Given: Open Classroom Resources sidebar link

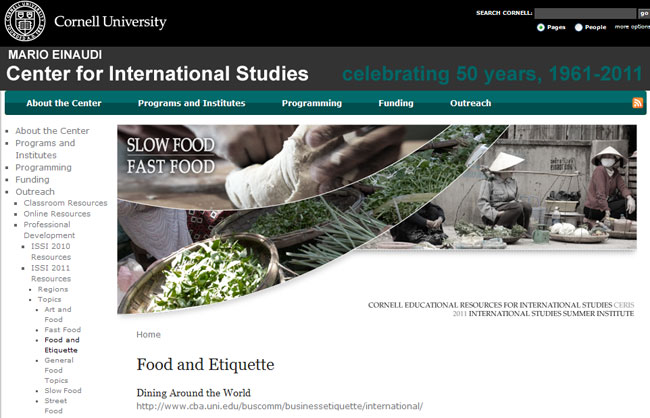Looking at the screenshot, I should (65, 203).
